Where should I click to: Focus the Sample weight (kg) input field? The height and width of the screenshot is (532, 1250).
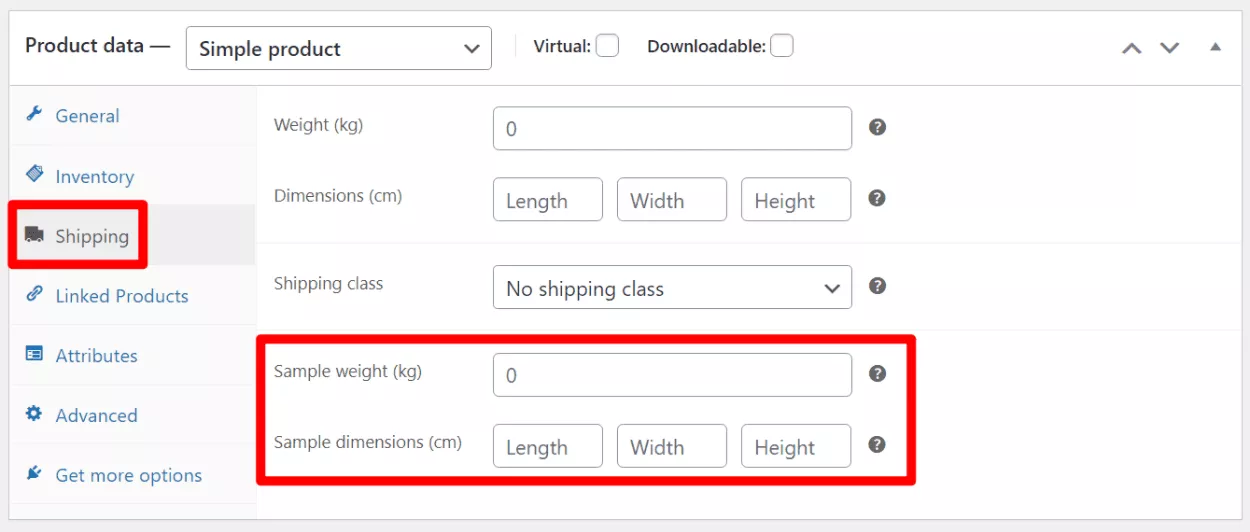[x=672, y=375]
